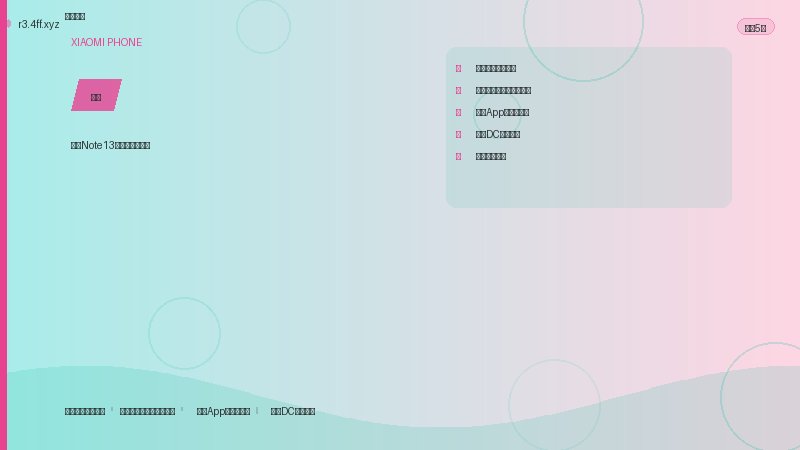
Task: Click the pink dot beside r3.4ff.xyz
Action: [8, 24]
